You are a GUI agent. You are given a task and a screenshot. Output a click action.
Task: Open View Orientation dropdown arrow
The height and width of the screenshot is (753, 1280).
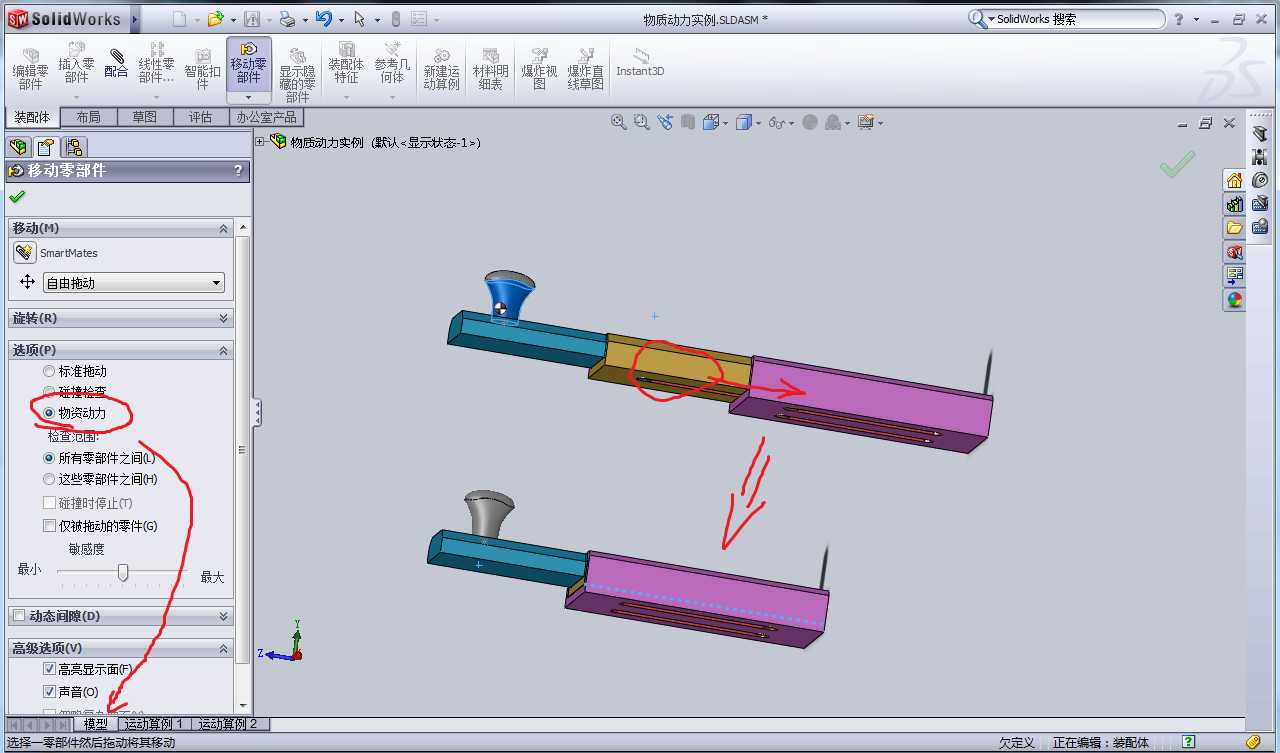(x=726, y=123)
